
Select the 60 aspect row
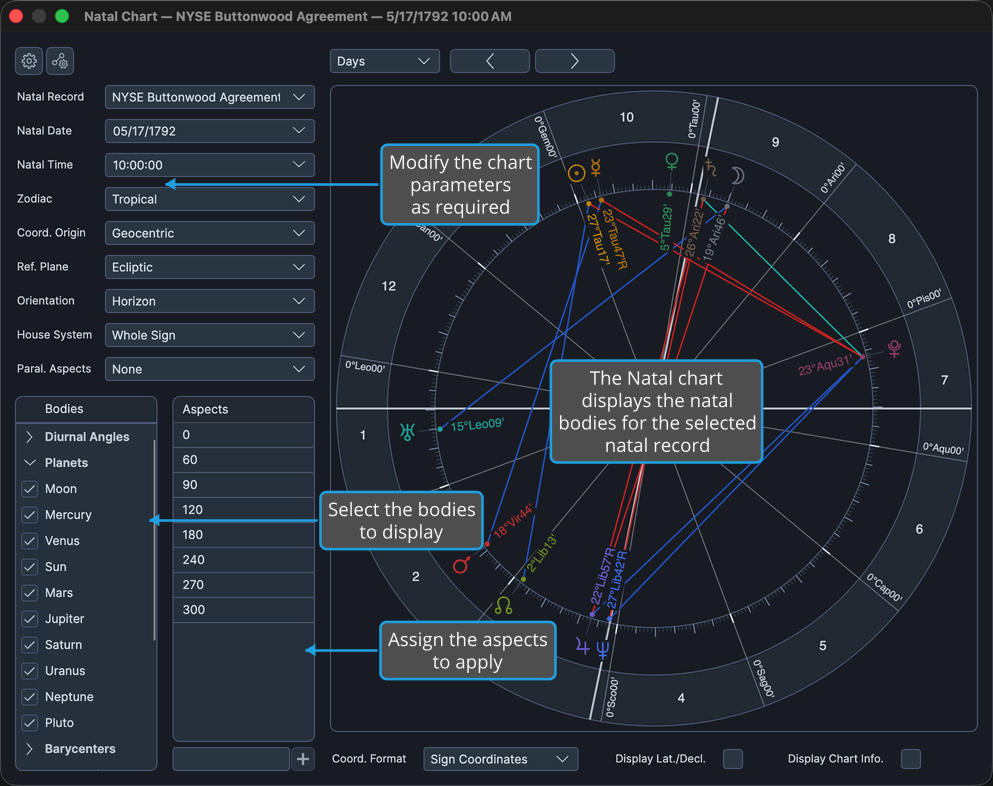244,460
